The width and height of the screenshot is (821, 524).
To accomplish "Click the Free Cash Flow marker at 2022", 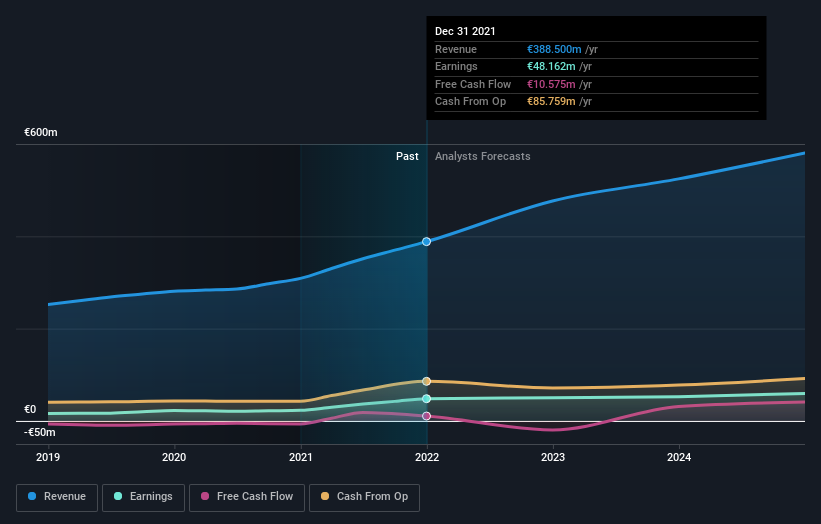I will coord(427,416).
